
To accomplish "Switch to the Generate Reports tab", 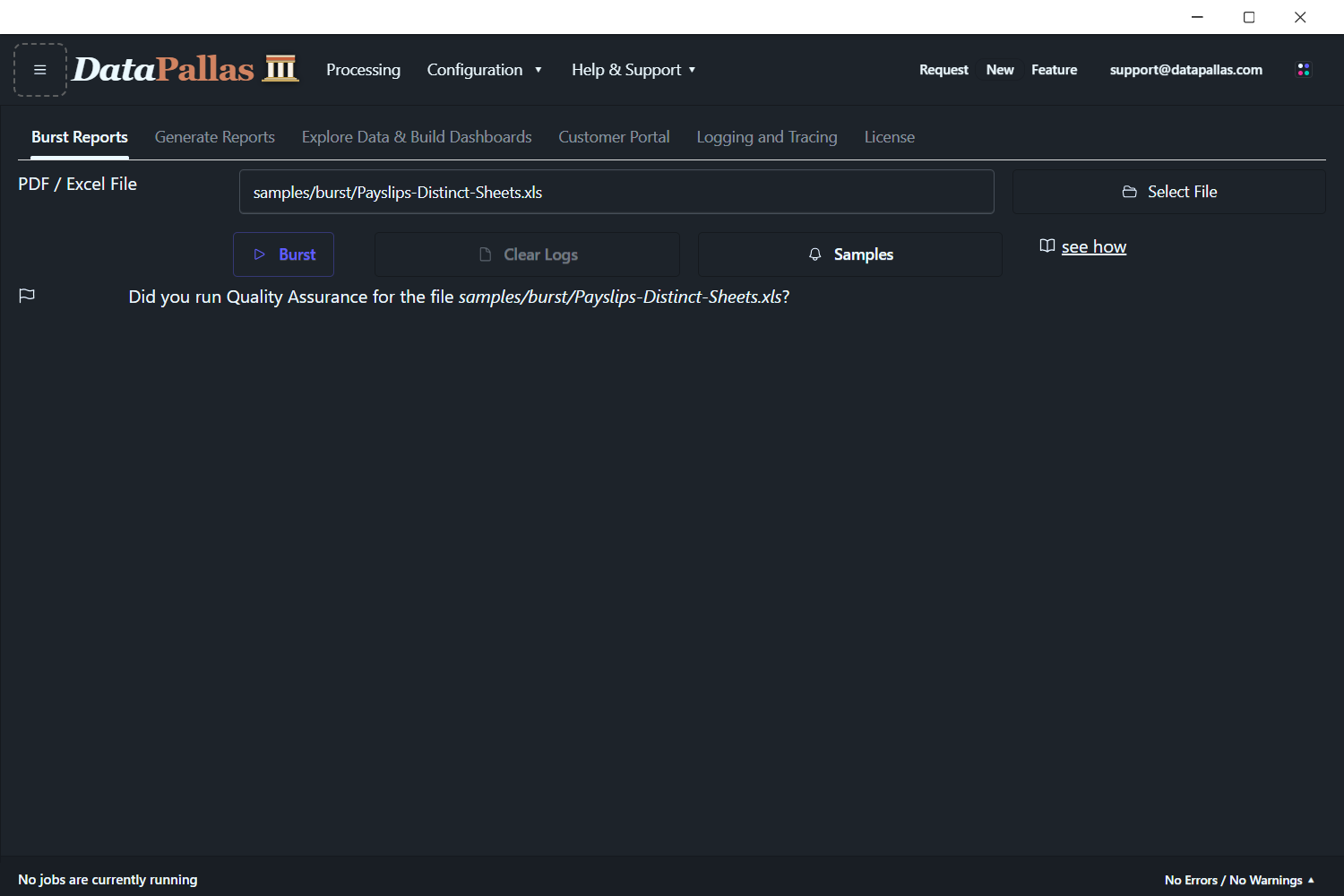I will (215, 137).
